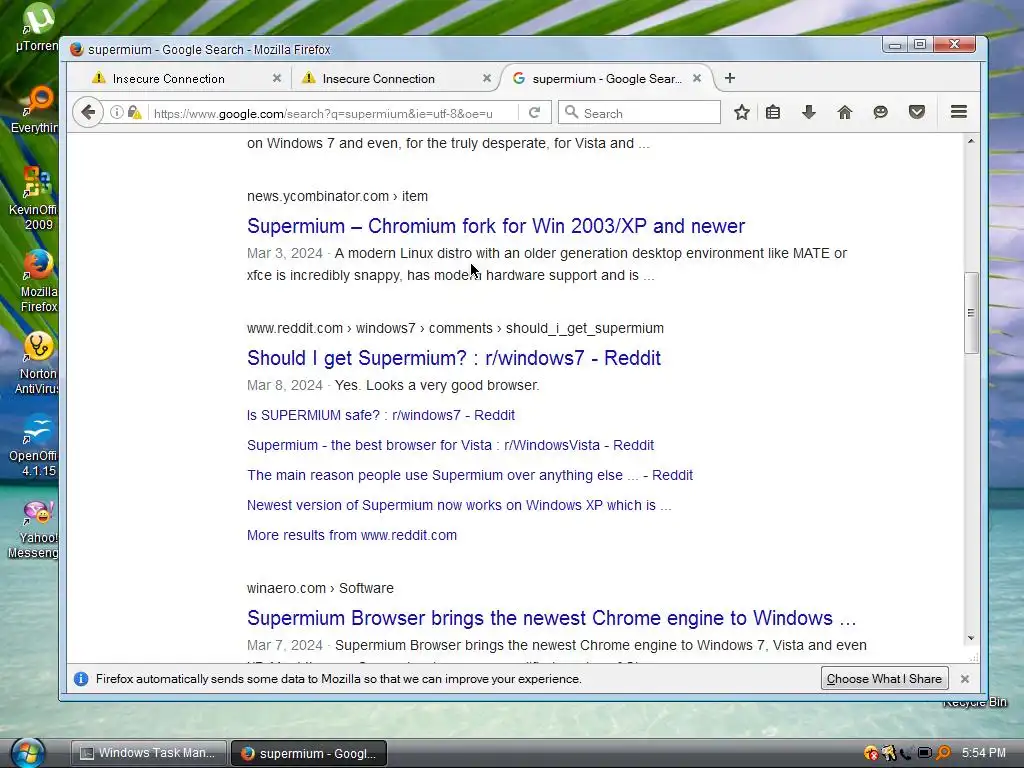1024x768 pixels.
Task: Click magnifier icon in Search box
Action: [x=571, y=112]
